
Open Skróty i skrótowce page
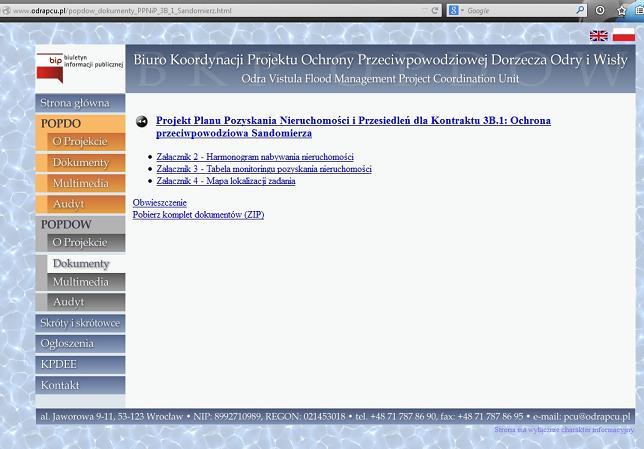tap(80, 323)
